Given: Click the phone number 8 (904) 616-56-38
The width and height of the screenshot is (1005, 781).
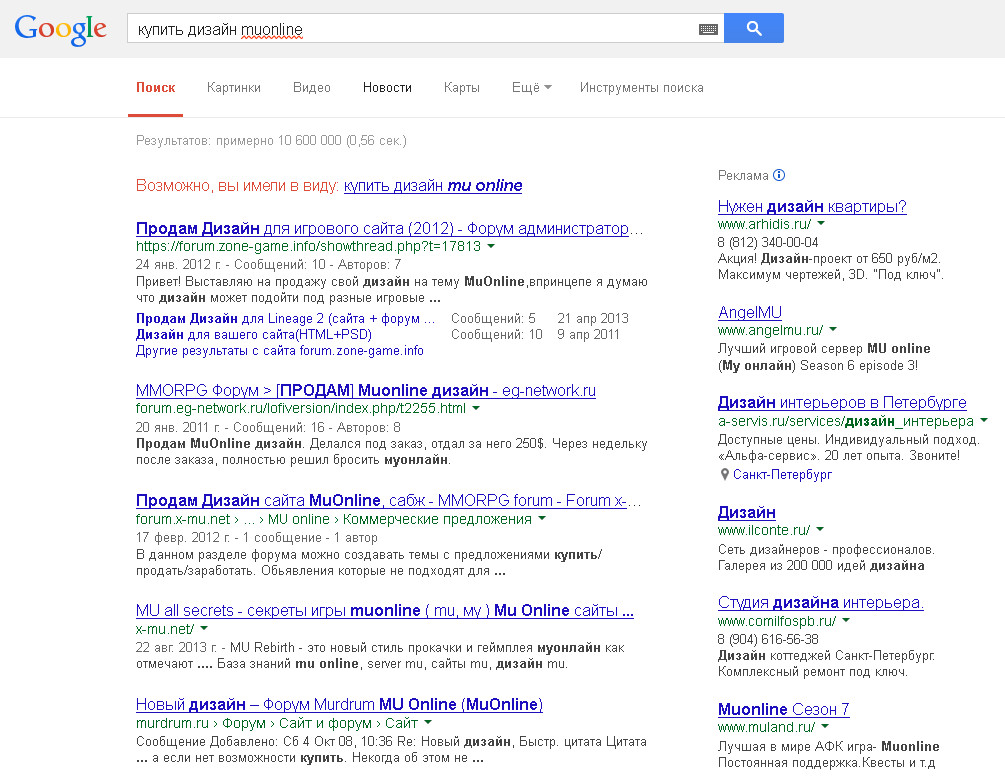Looking at the screenshot, I should pyautogui.click(x=768, y=639).
